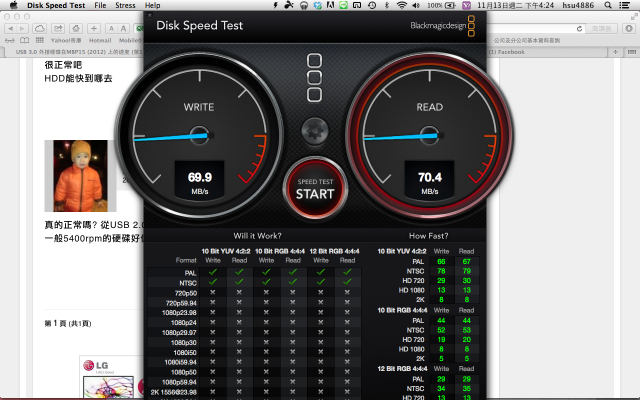Open the Help menu
Image resolution: width=640 pixels, height=400 pixels.
[x=152, y=5]
